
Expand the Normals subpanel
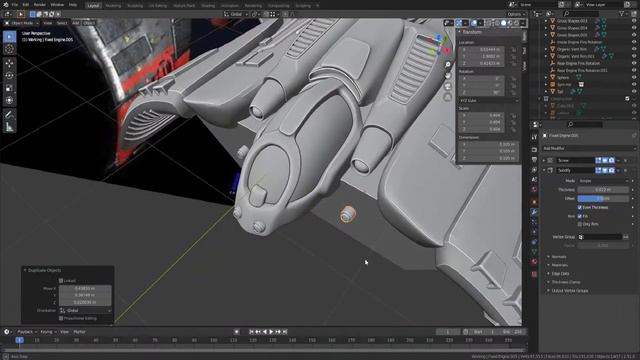(x=559, y=257)
